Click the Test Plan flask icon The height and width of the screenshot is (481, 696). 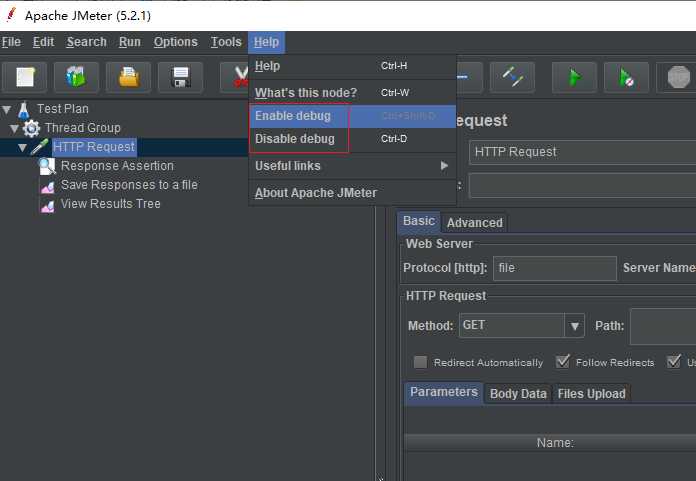point(24,110)
